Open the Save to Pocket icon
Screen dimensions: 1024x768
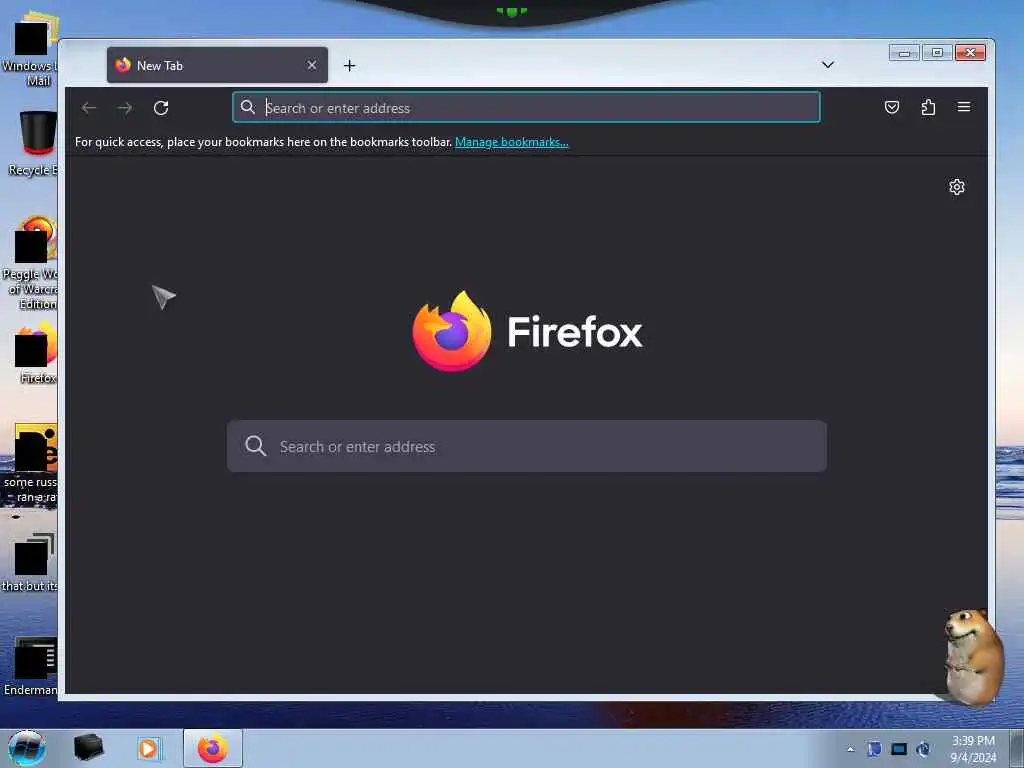click(x=891, y=107)
